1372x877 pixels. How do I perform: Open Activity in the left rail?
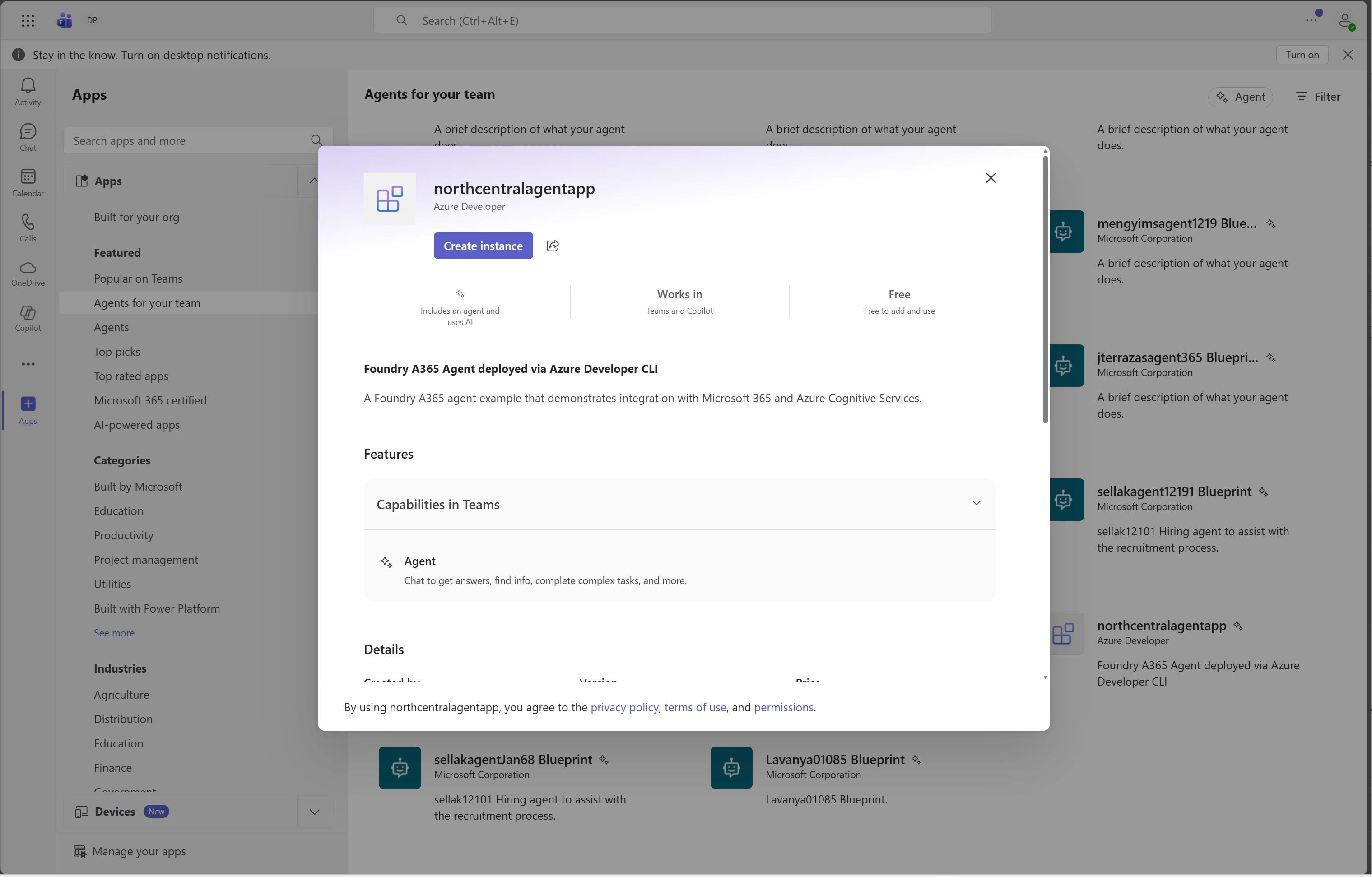click(x=28, y=92)
